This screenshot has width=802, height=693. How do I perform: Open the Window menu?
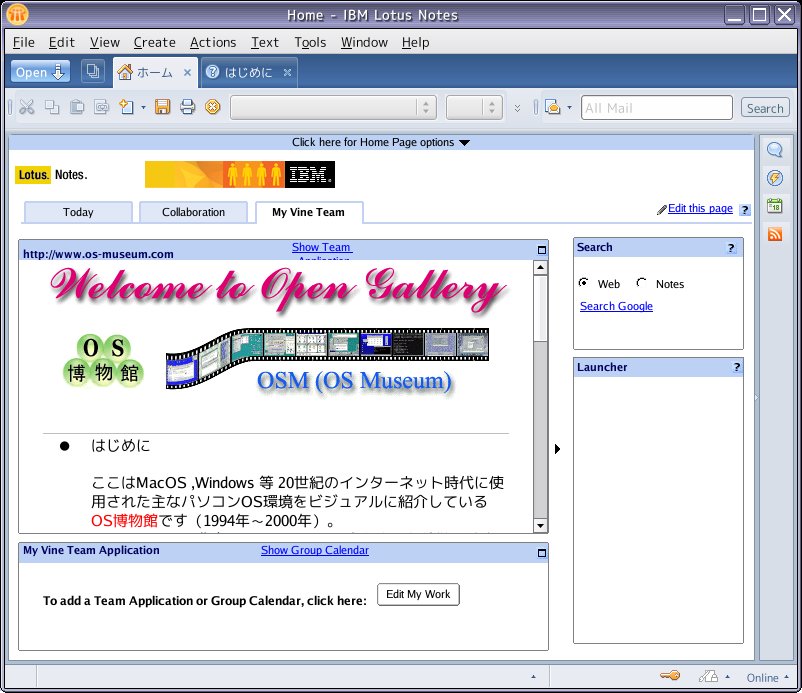364,42
